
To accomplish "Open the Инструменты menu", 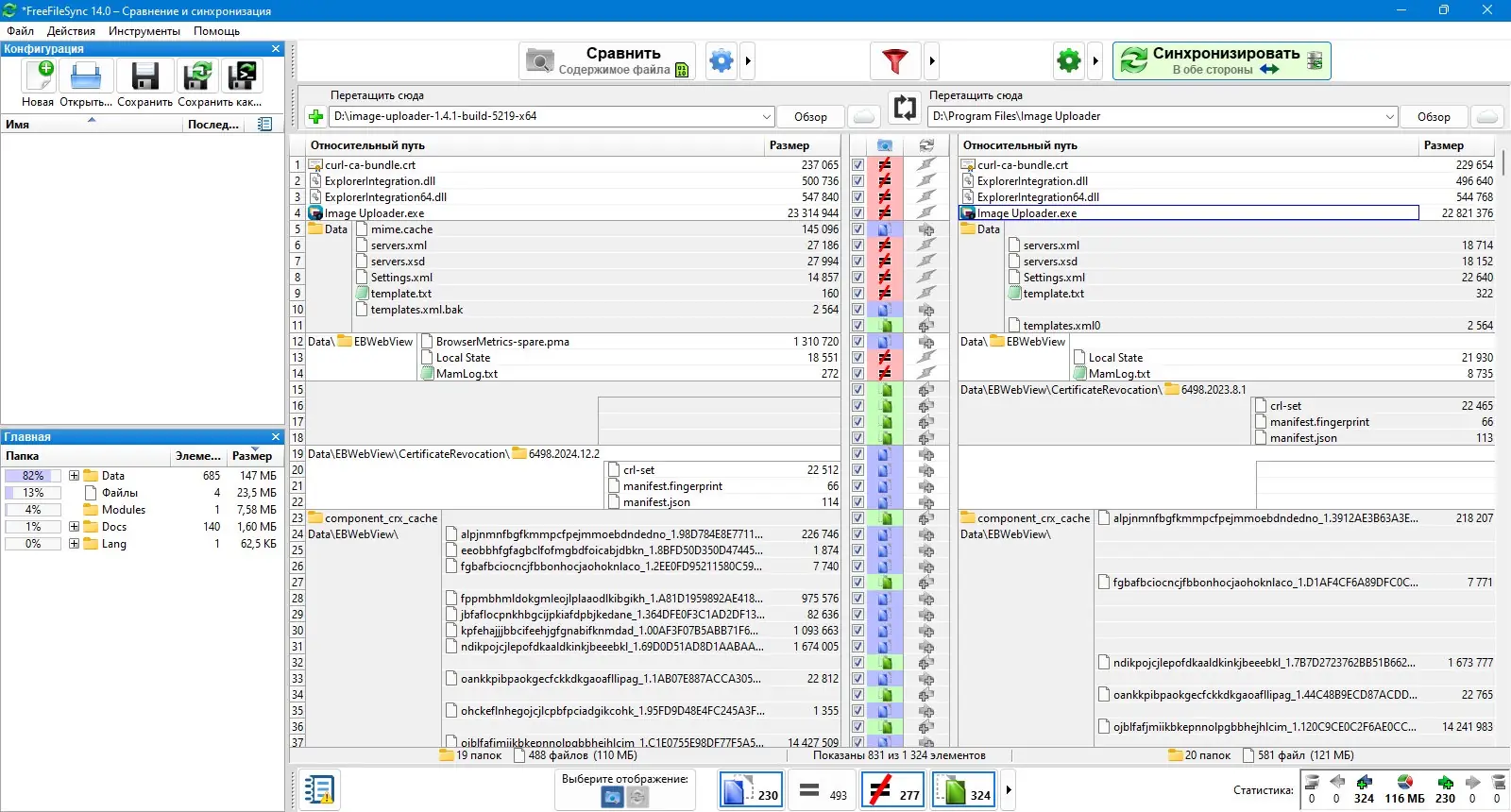I will tap(144, 31).
